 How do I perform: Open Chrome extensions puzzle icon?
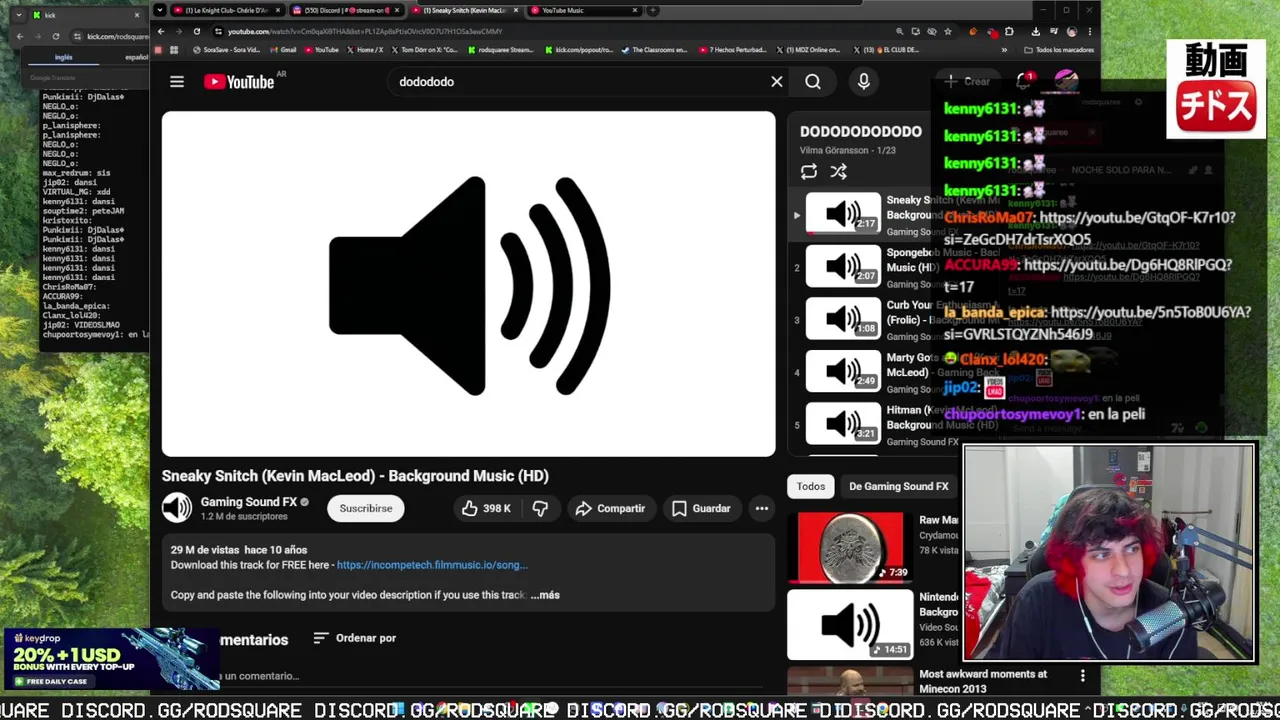[x=1009, y=31]
